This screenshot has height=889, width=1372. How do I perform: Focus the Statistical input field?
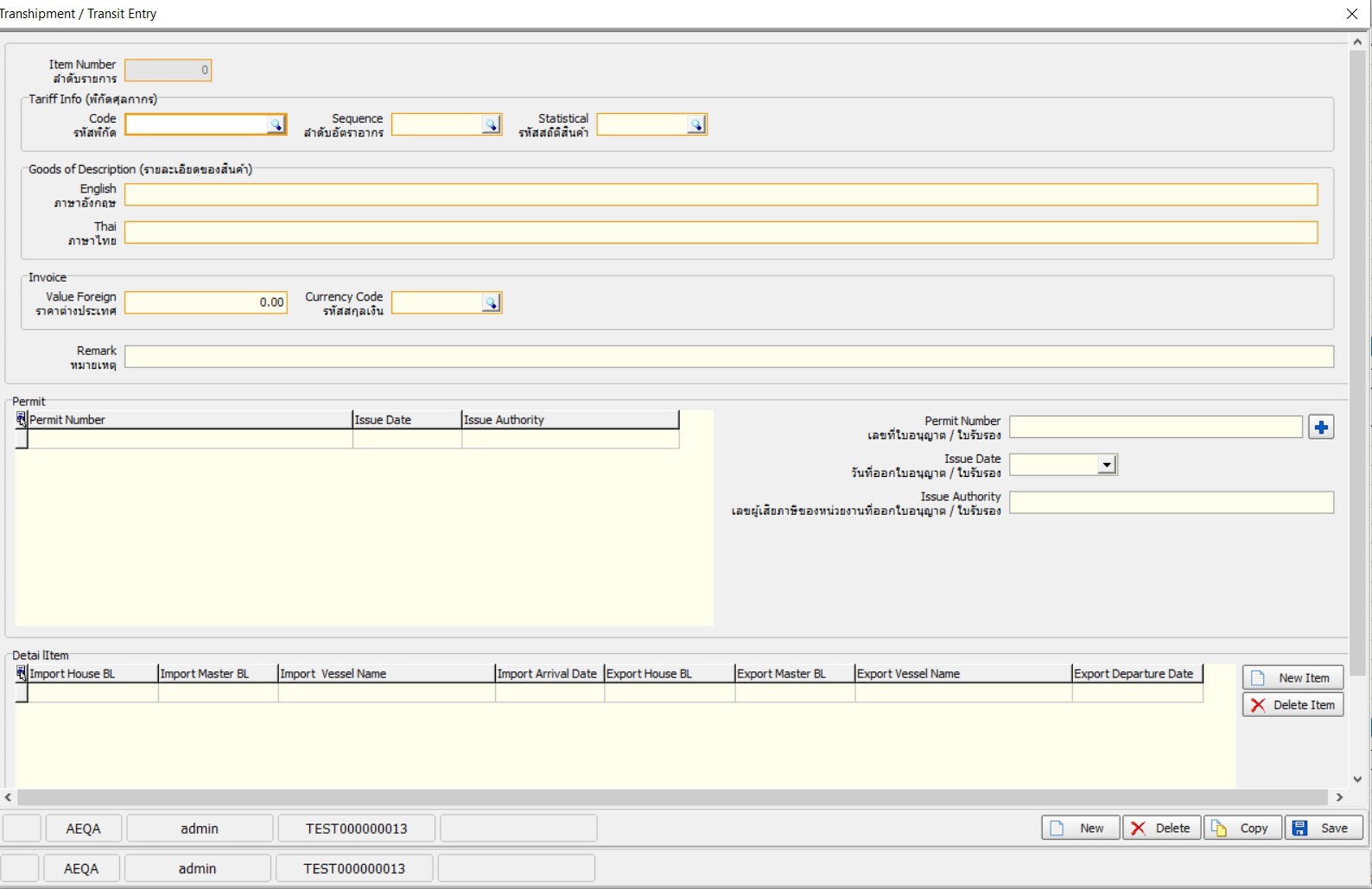[x=643, y=125]
